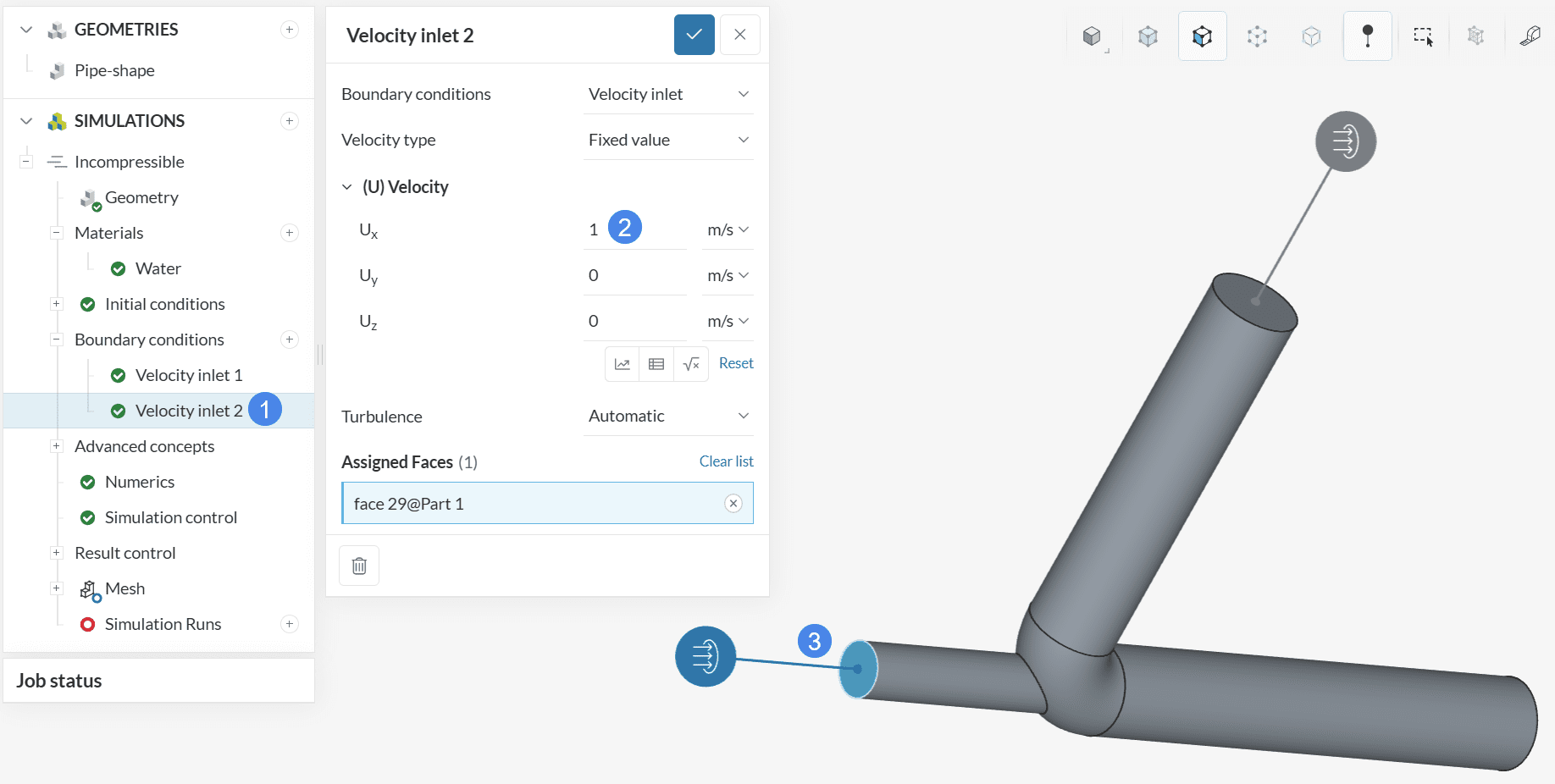Select Velocity inlet 1 in the tree
This screenshot has width=1555, height=784.
(x=188, y=375)
